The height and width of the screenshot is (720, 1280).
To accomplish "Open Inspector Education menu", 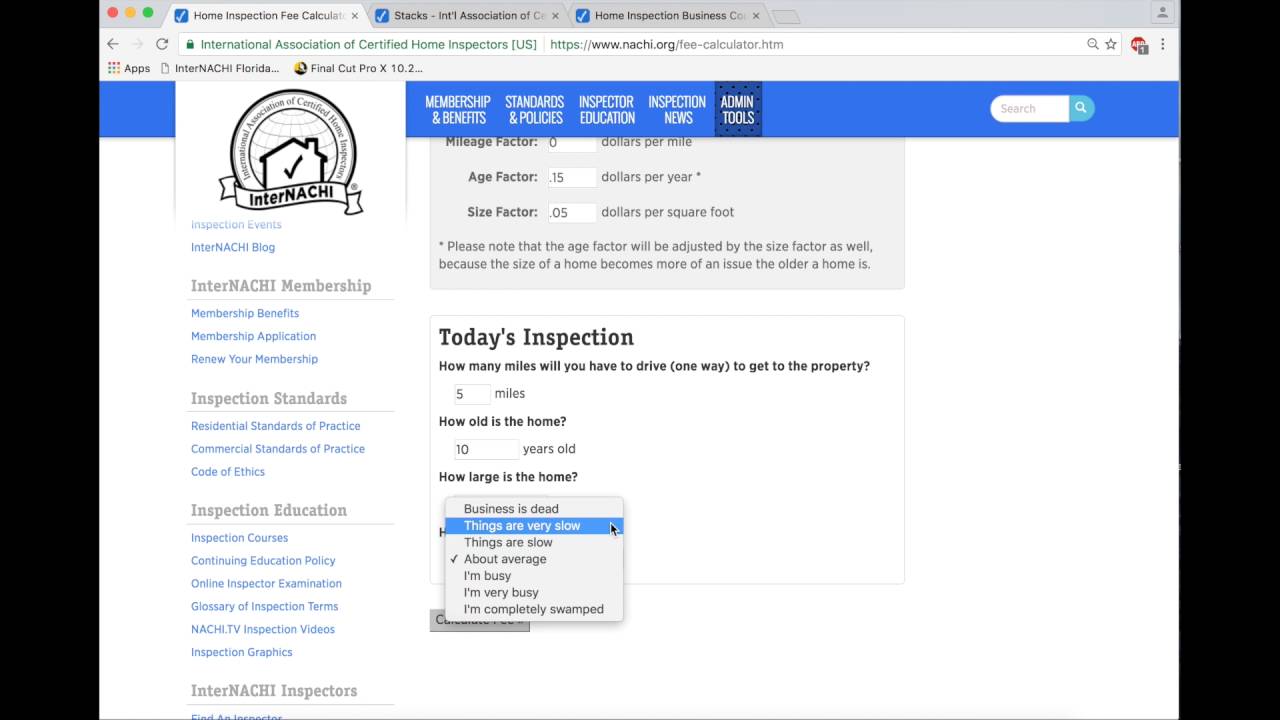I will click(x=606, y=109).
